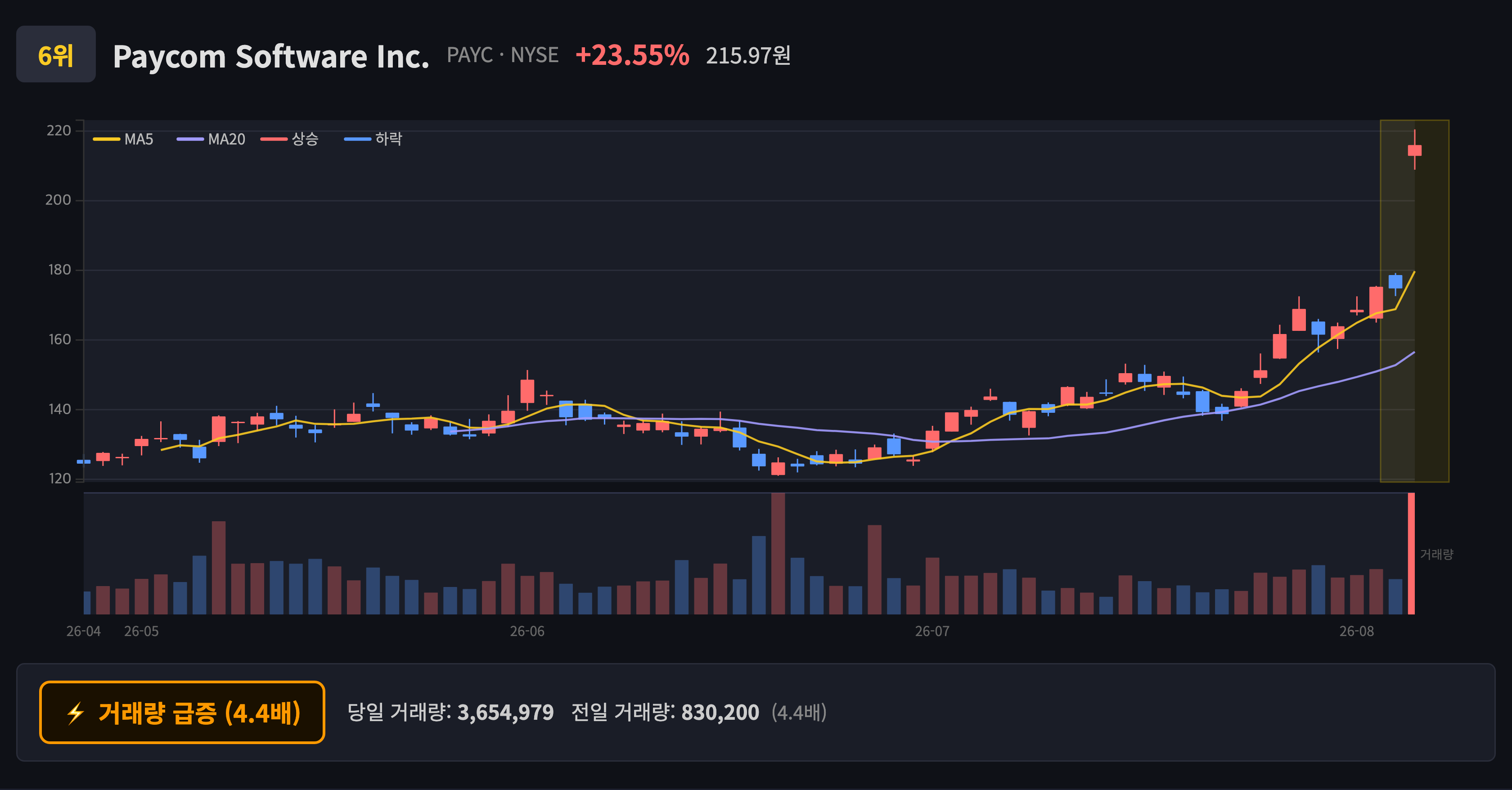The image size is (1512, 790).
Task: Click the 26-08 date axis label
Action: pos(1356,632)
